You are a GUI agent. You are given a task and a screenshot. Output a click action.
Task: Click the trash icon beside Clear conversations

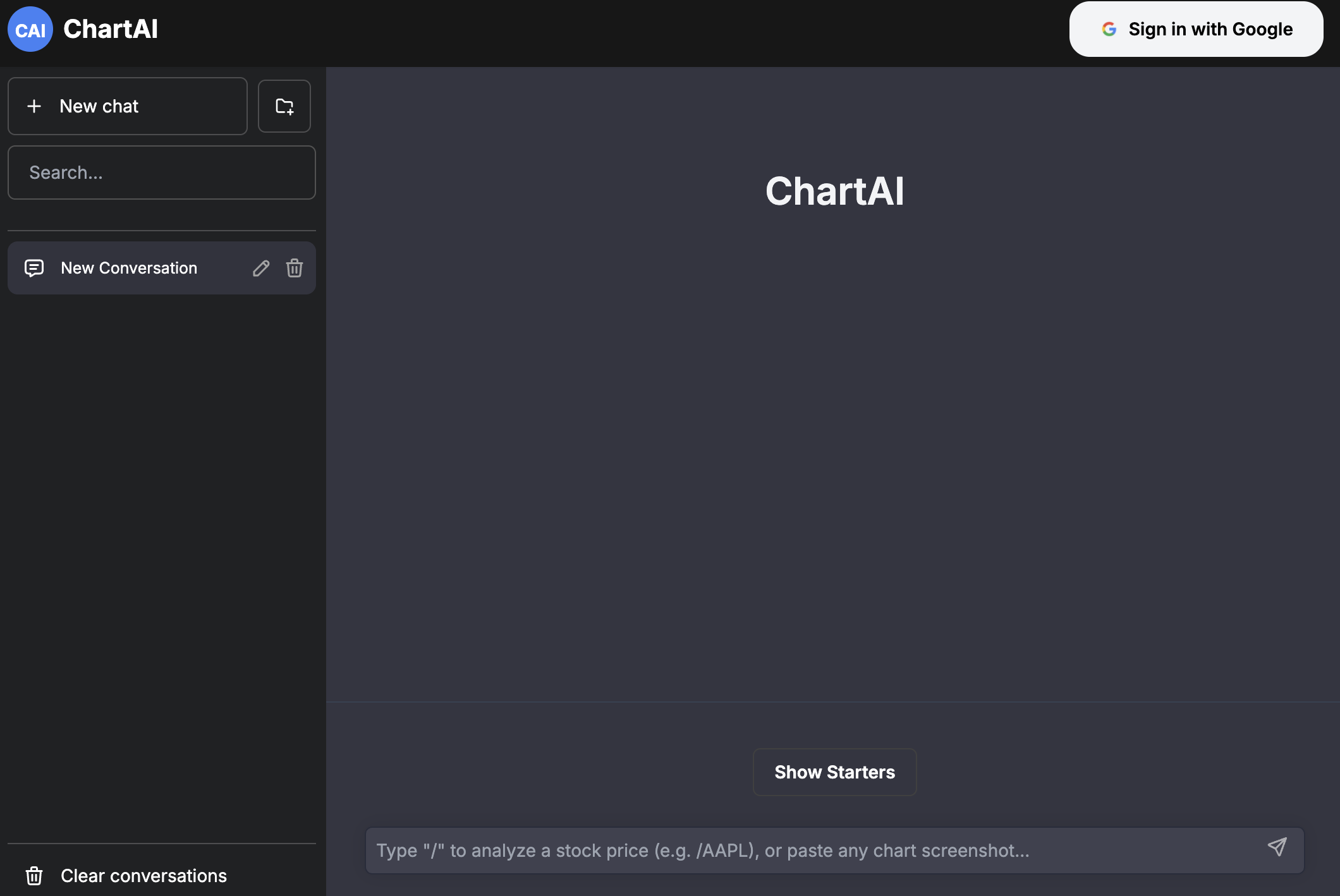(35, 876)
